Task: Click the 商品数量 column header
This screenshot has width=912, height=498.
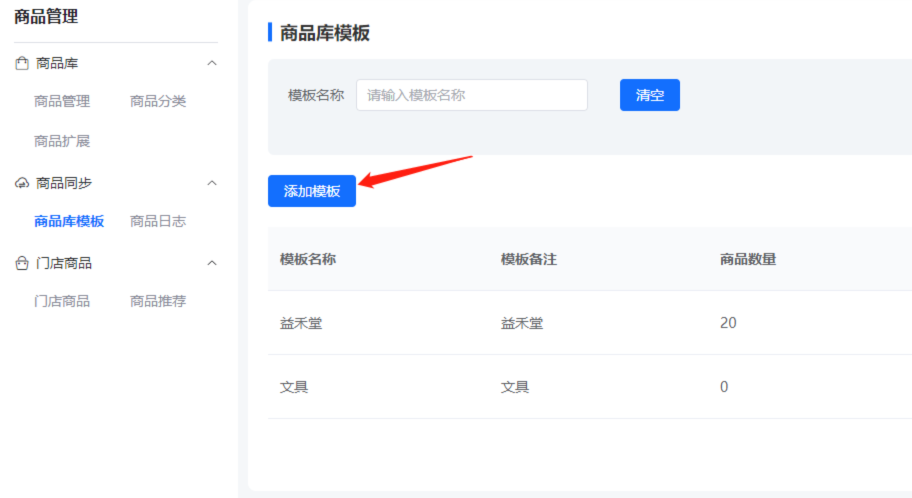Action: pos(748,259)
